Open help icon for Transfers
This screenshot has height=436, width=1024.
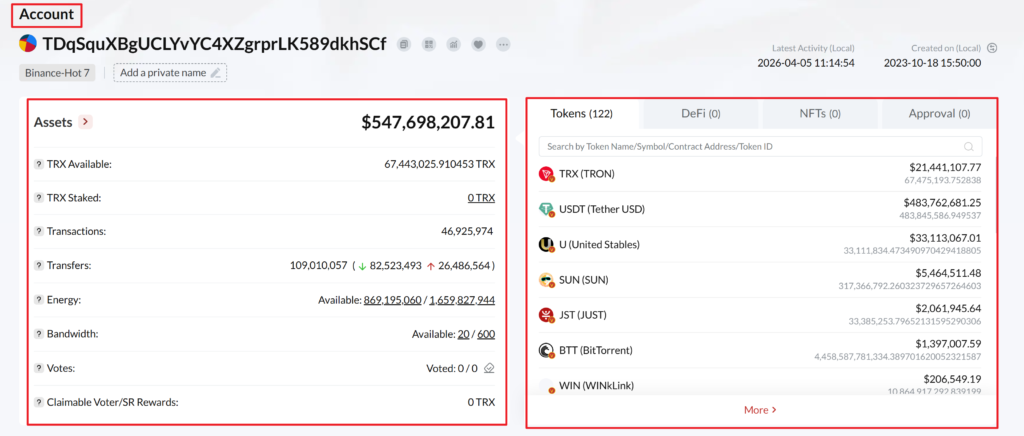click(39, 266)
